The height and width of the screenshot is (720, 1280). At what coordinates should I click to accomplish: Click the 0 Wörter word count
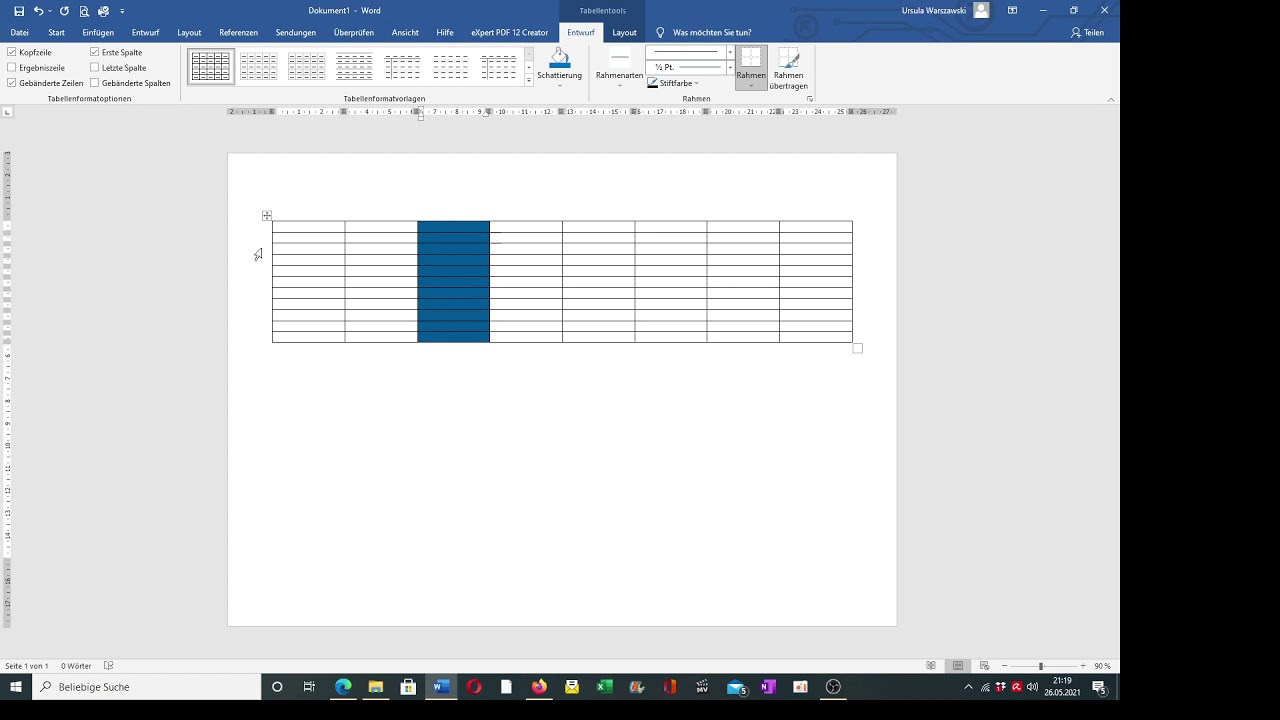point(76,666)
